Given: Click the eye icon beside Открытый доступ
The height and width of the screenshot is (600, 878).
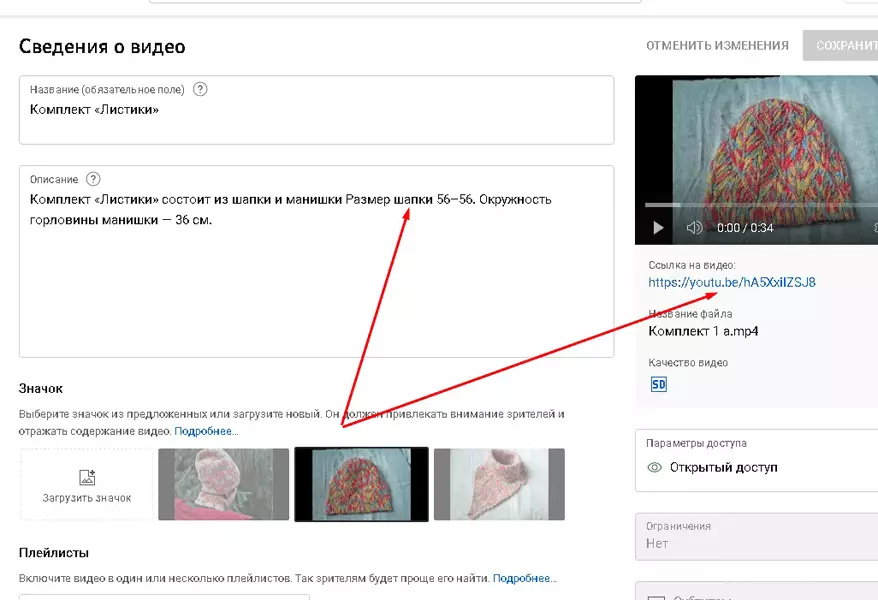Looking at the screenshot, I should 655,467.
